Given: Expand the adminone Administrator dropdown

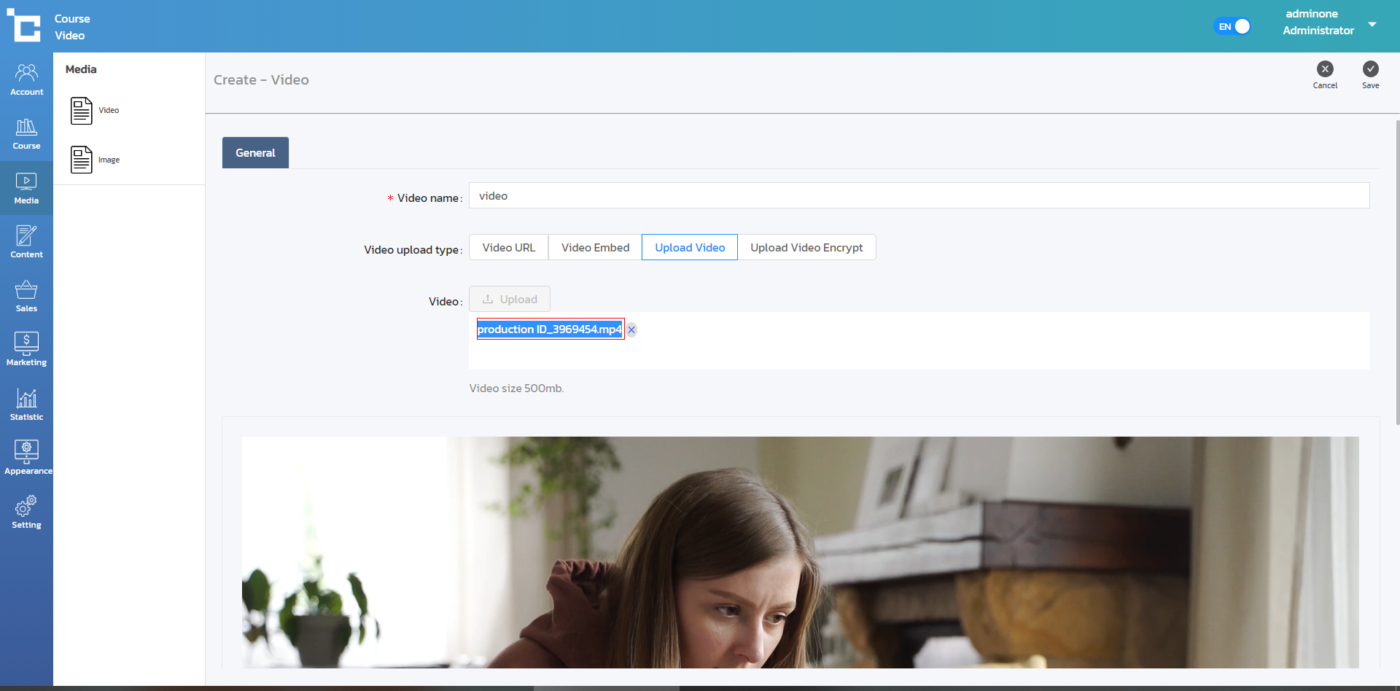Looking at the screenshot, I should click(1372, 24).
